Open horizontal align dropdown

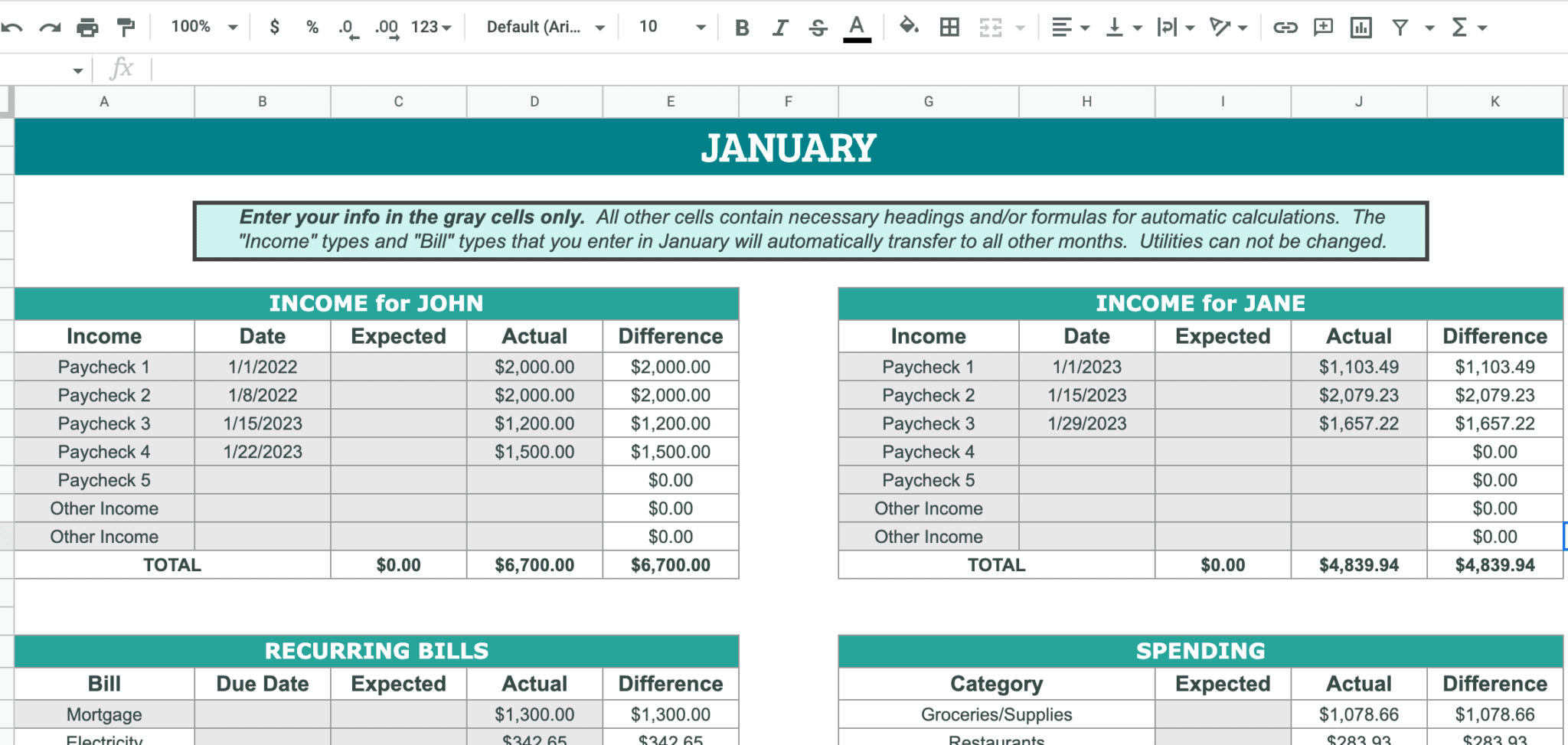1070,28
